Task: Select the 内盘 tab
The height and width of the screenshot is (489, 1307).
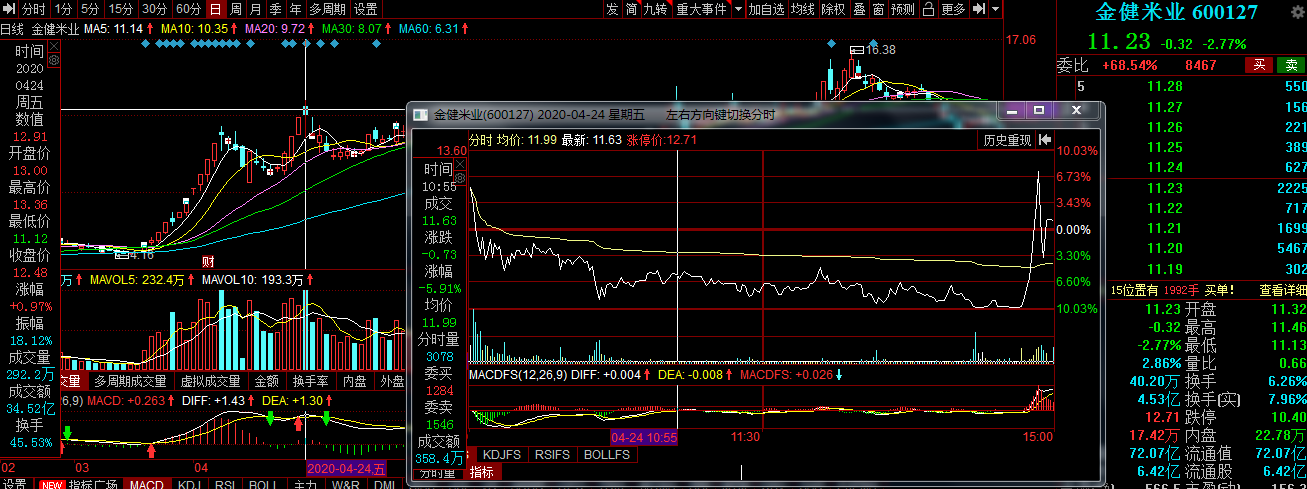Action: tap(354, 381)
